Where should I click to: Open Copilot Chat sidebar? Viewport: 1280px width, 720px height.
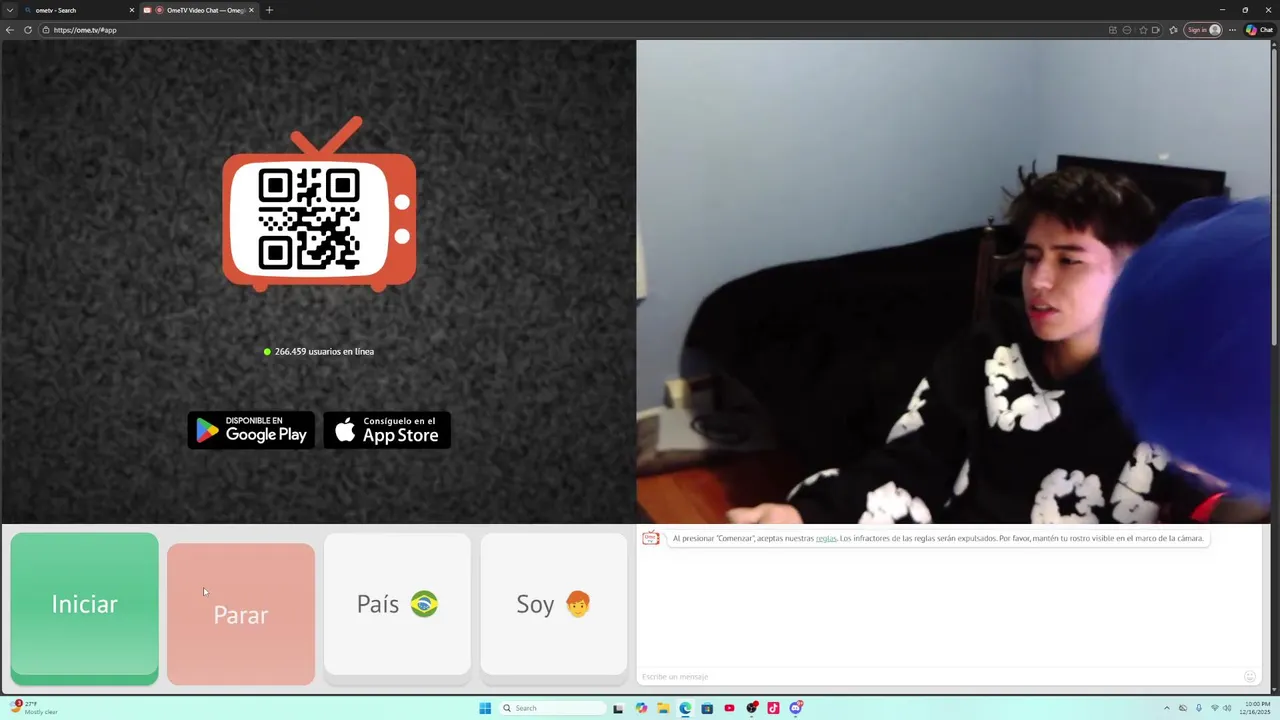(x=1259, y=30)
